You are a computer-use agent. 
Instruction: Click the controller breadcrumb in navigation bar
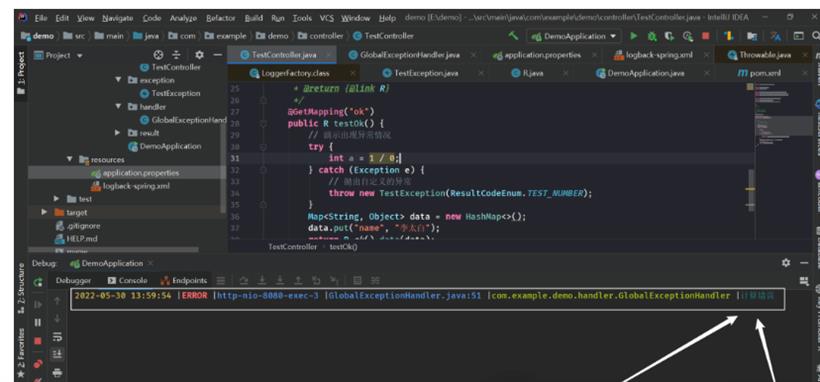[321, 36]
